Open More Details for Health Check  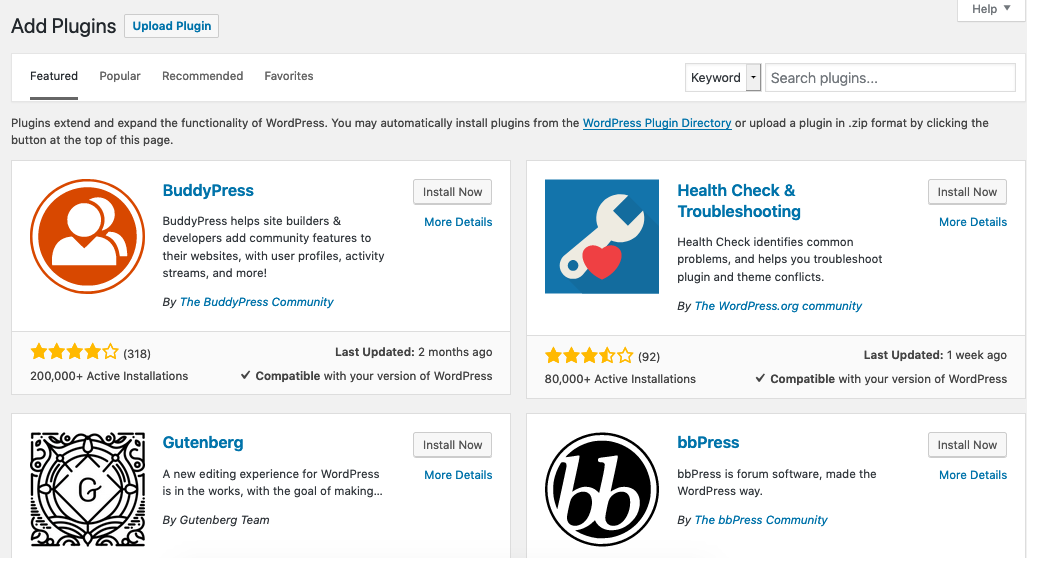[x=972, y=221]
